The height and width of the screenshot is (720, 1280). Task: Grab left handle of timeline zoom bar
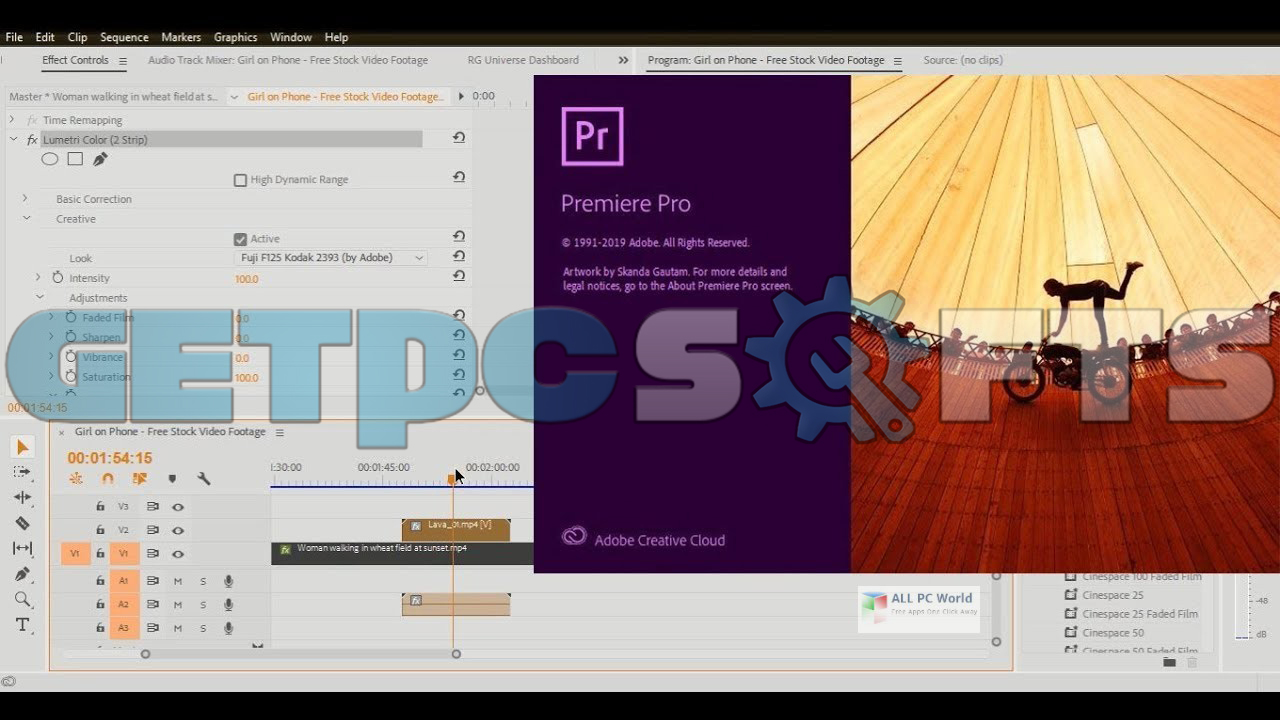coord(145,654)
